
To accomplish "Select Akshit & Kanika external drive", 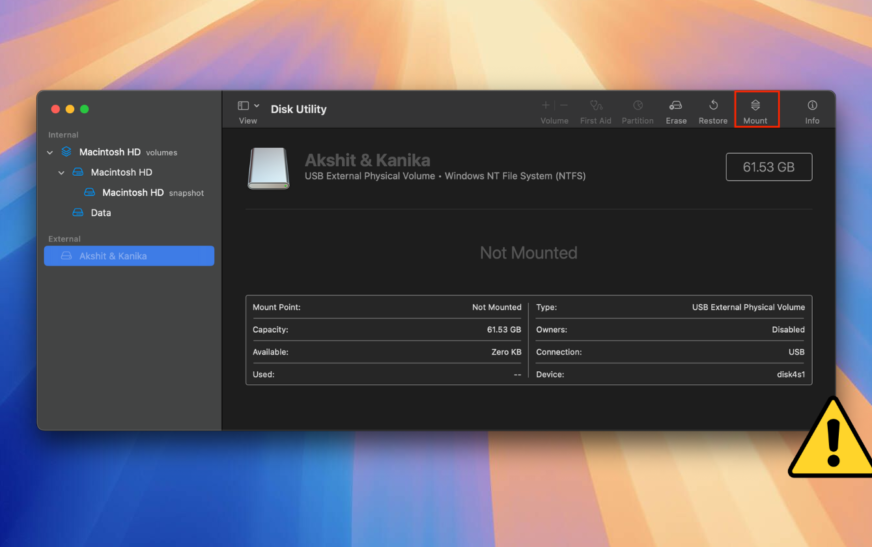I will 129,256.
